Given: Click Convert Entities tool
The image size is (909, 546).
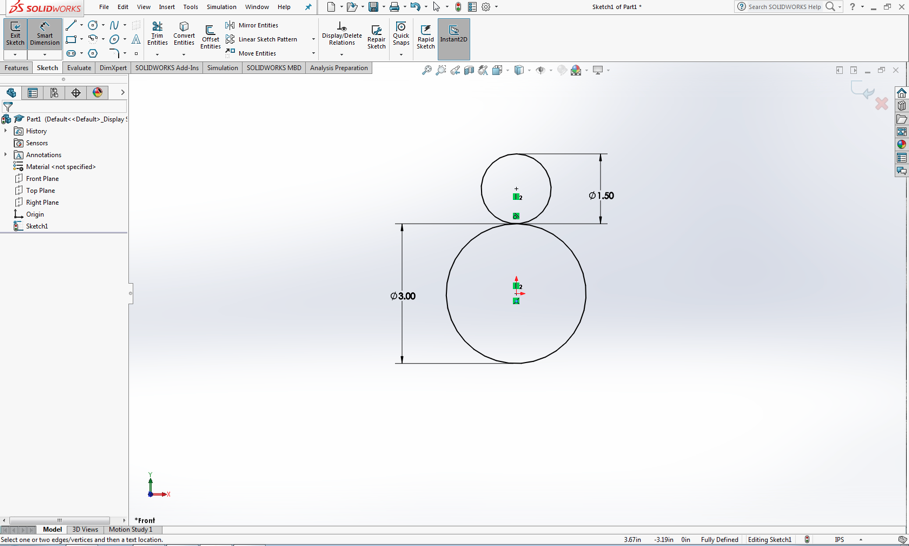Looking at the screenshot, I should click(184, 34).
